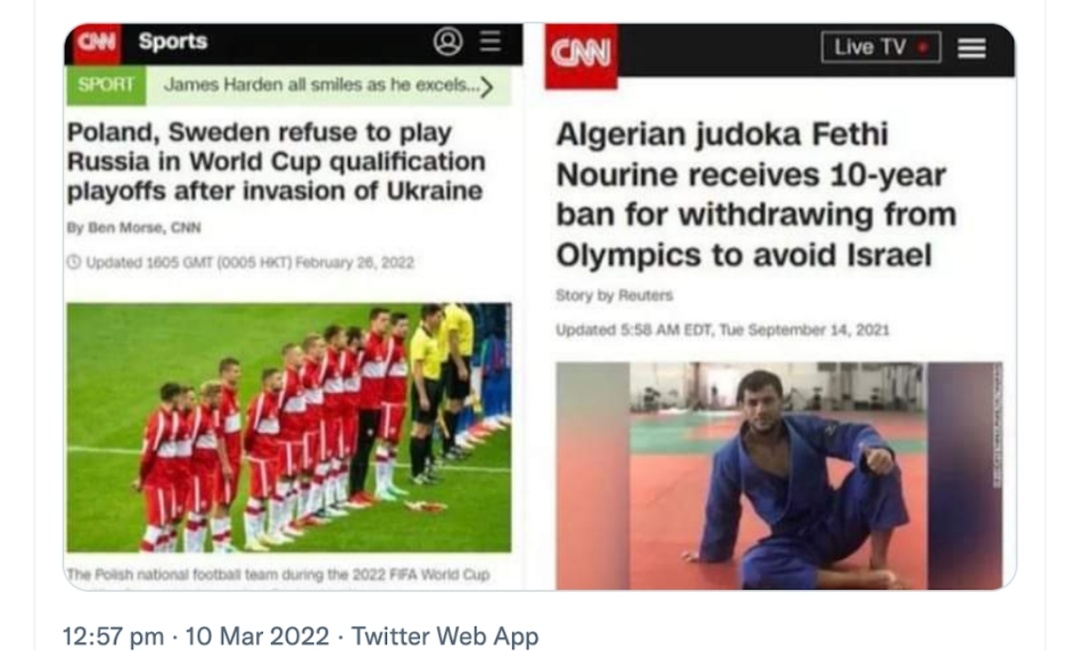Open Poland, Sweden refuse to play headline

point(276,161)
